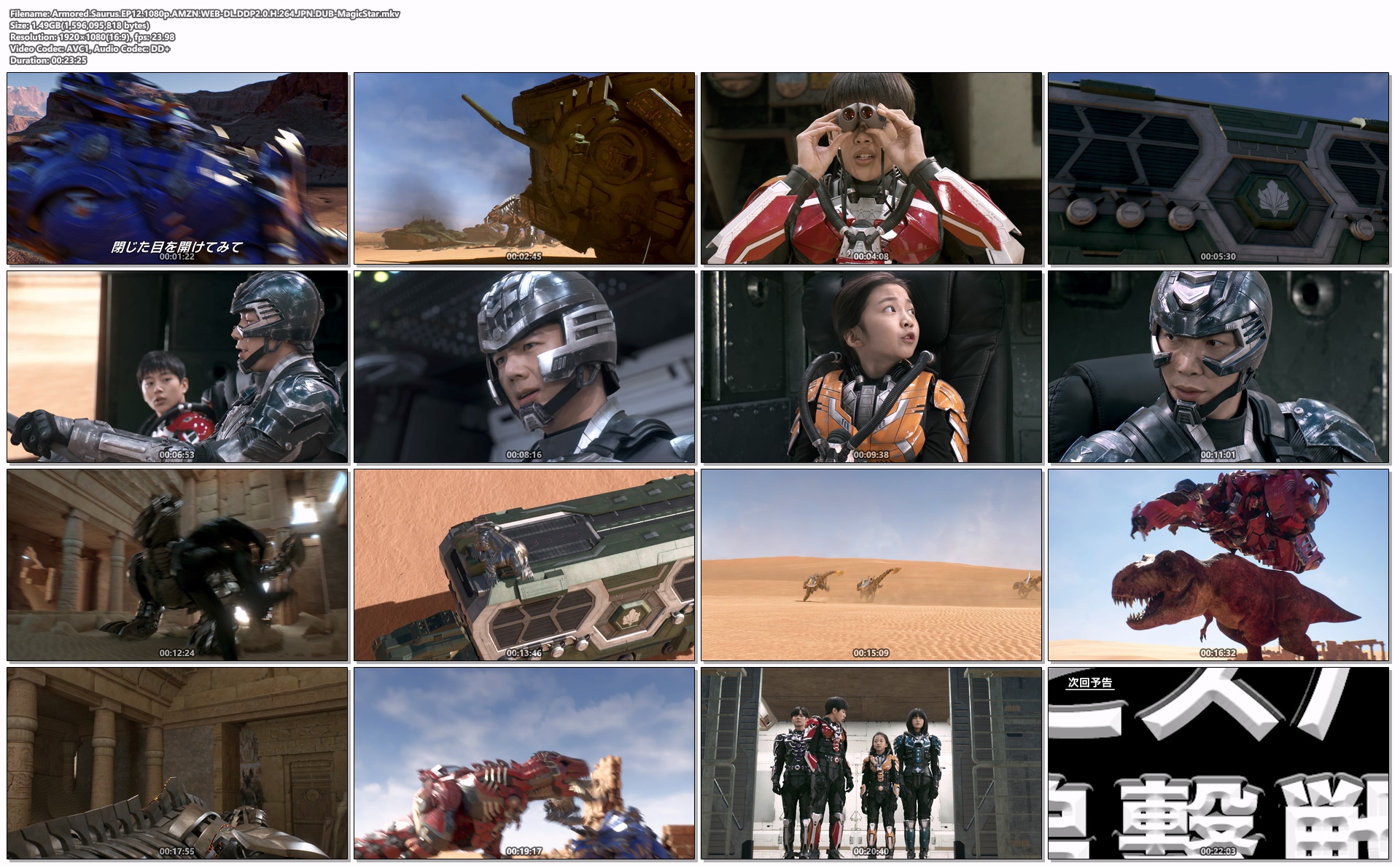The image size is (1400, 866).
Task: Select the fighting dinosaurs thumbnail at 00:19:17
Action: [524, 763]
